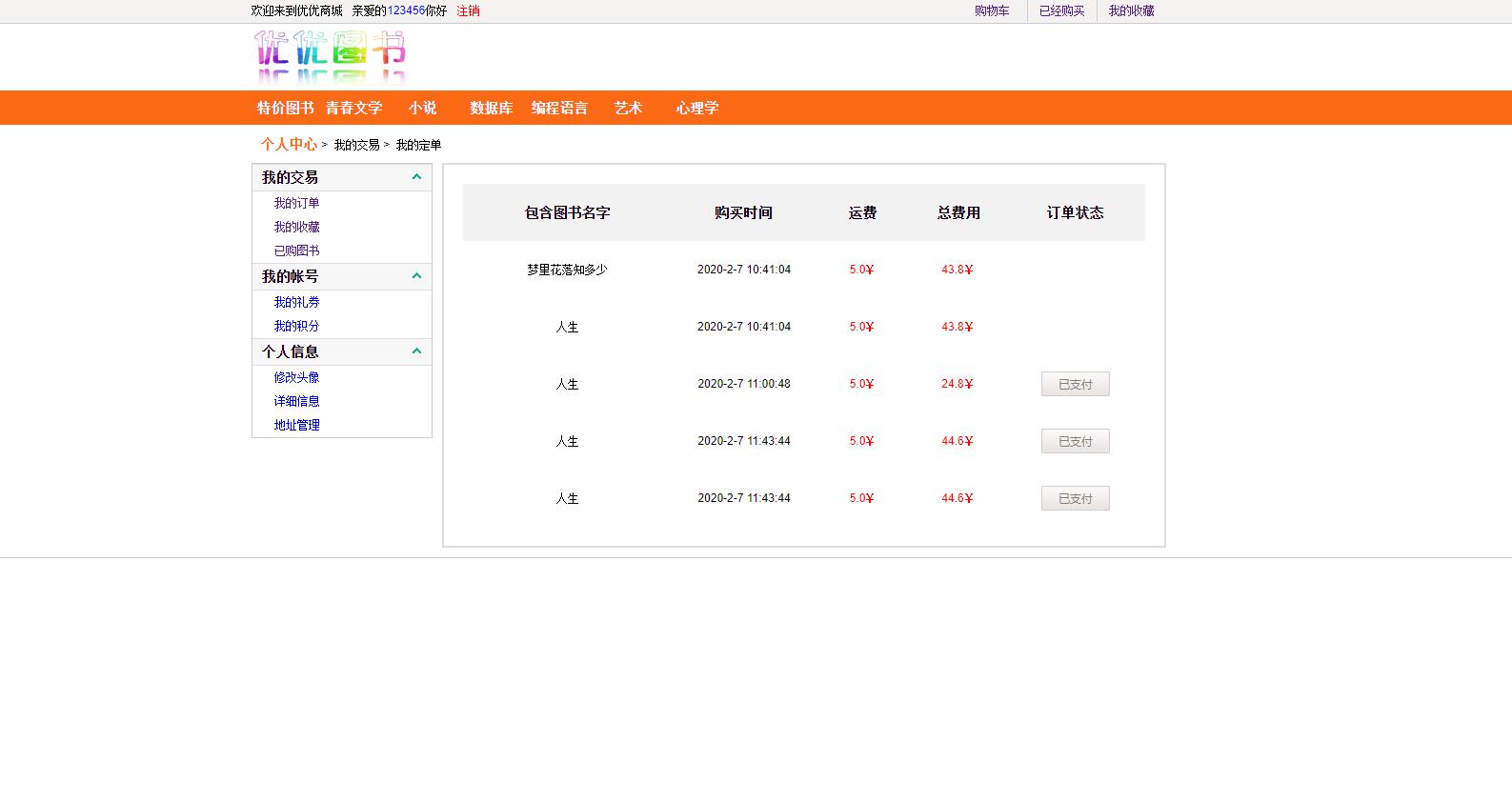Collapse the 我的交易 sidebar section
The width and height of the screenshot is (1512, 802).
pyautogui.click(x=416, y=177)
